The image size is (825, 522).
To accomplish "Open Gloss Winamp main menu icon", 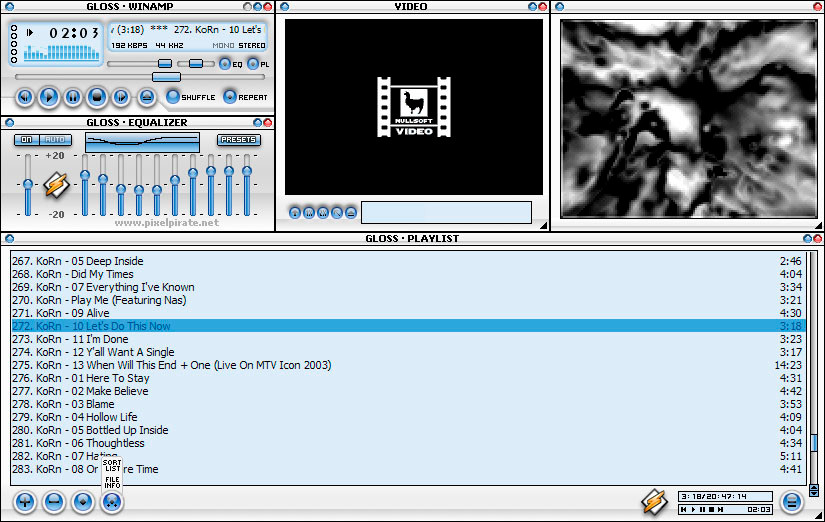I will coord(8,6).
